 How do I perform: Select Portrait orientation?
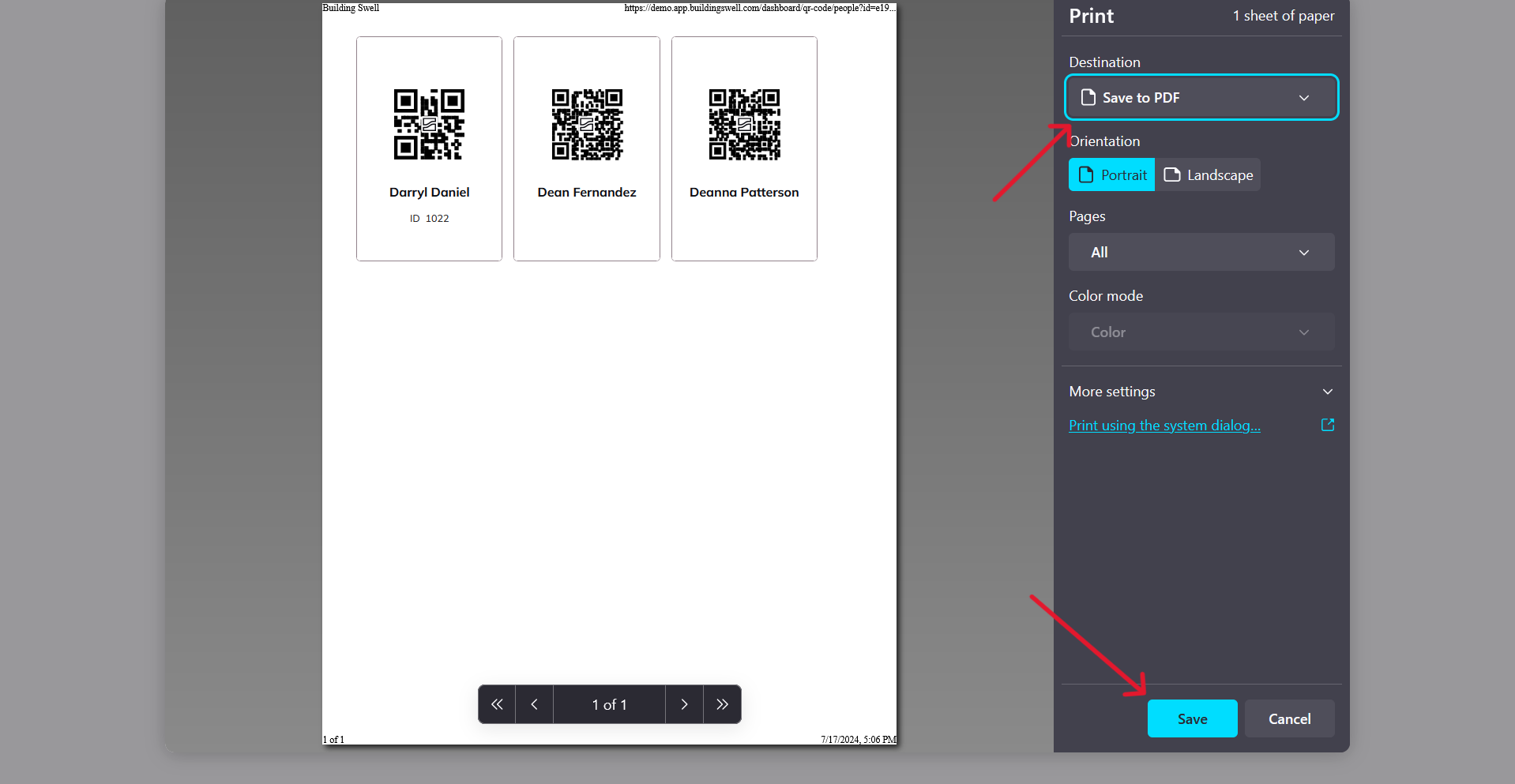[x=1111, y=174]
